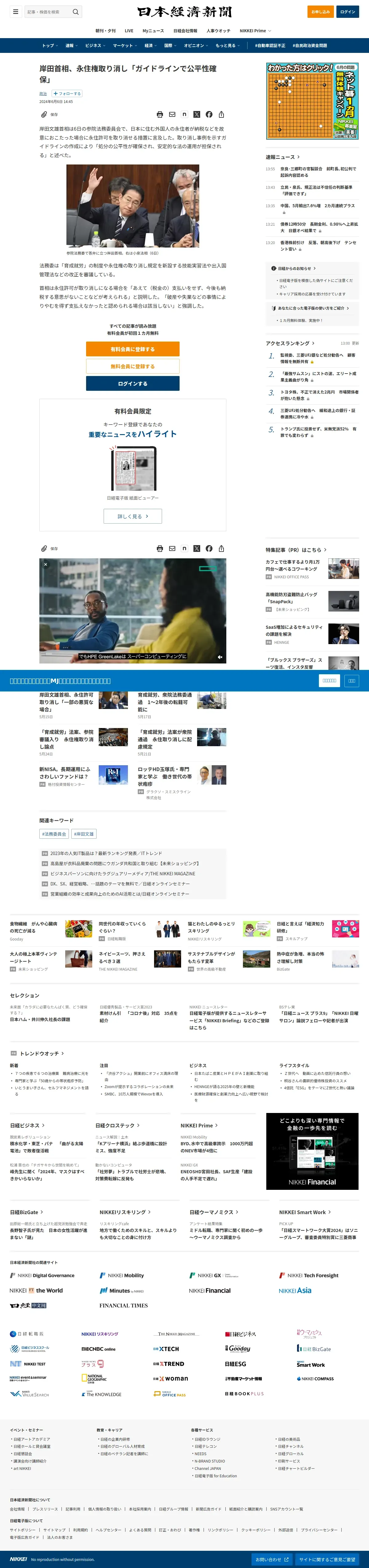Click the 無料会員に登録する button
The image size is (369, 1568).
[x=133, y=366]
